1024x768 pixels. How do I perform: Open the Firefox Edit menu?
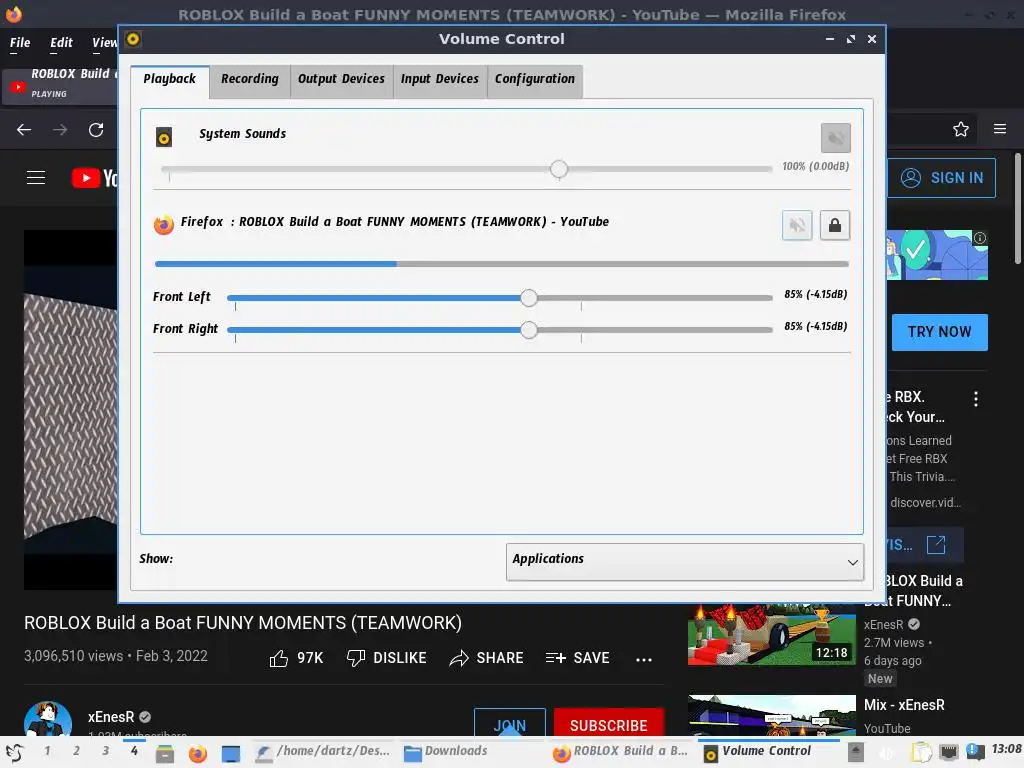click(x=61, y=42)
